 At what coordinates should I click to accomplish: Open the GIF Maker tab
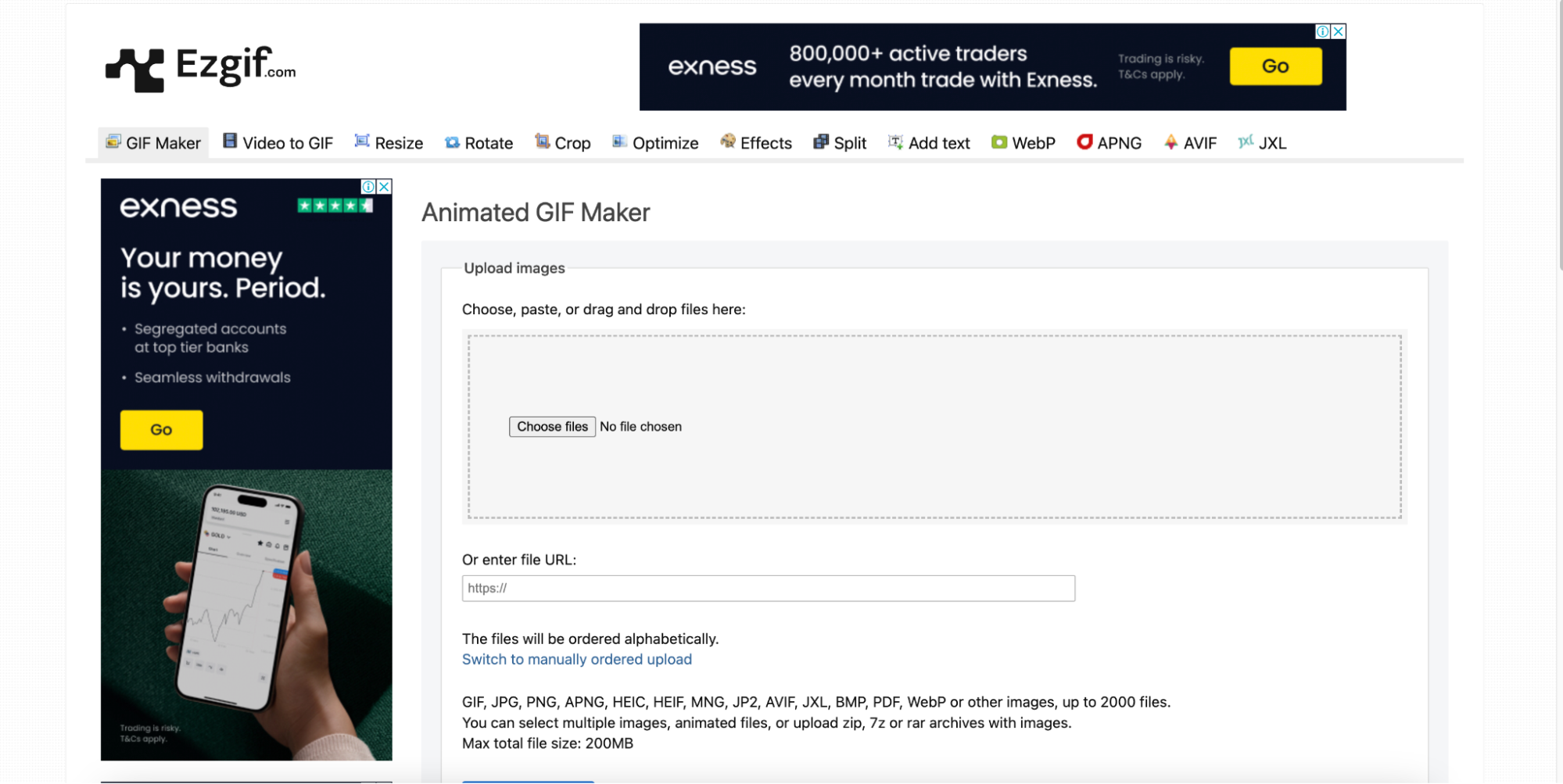coord(154,143)
